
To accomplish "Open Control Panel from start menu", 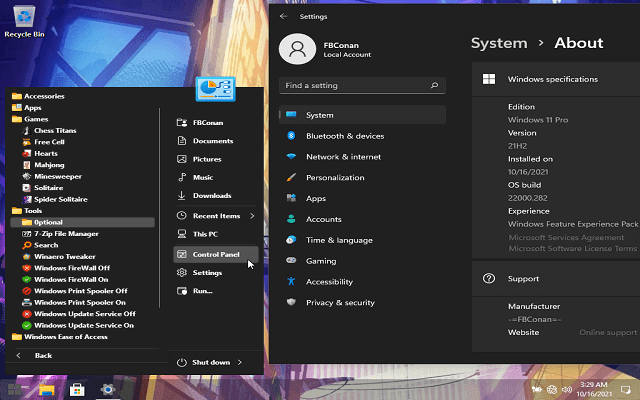I will click(216, 254).
